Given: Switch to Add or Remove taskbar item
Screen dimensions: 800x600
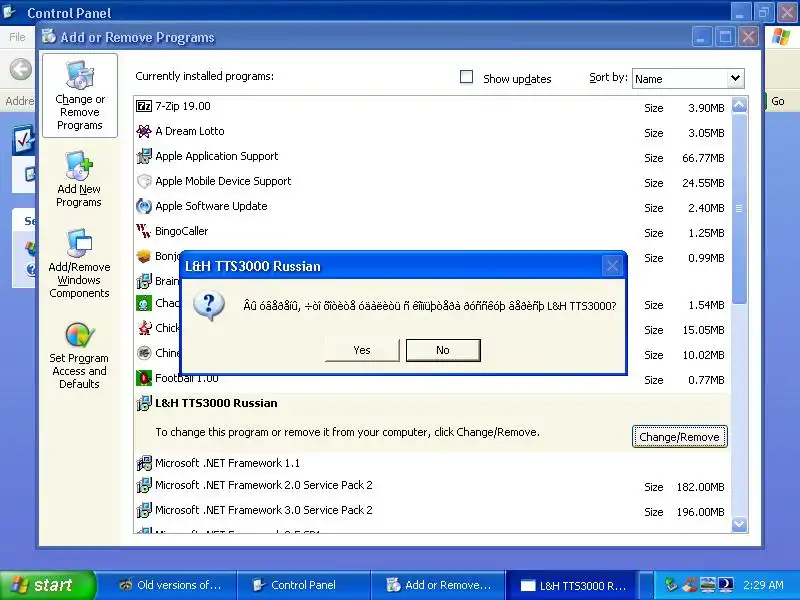Looking at the screenshot, I should pos(439,585).
